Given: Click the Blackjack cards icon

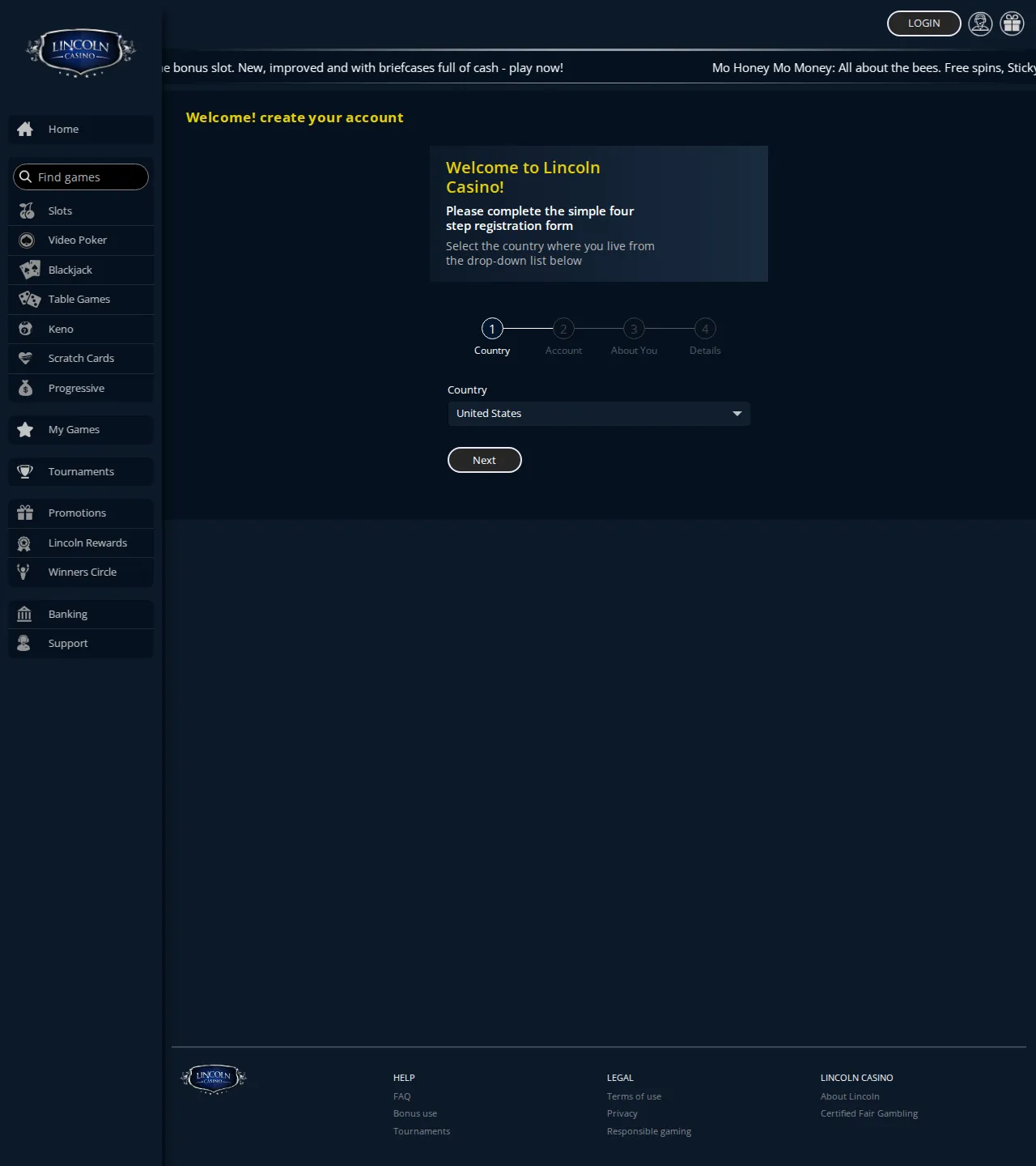Looking at the screenshot, I should 30,270.
